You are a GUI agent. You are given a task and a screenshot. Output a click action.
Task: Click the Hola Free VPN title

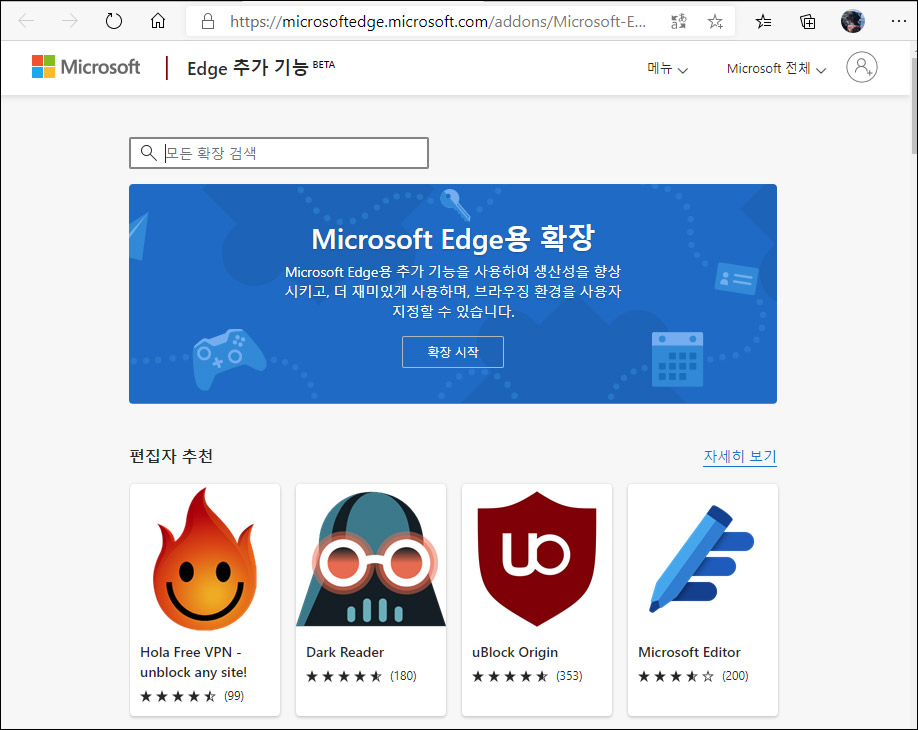pyautogui.click(x=193, y=662)
